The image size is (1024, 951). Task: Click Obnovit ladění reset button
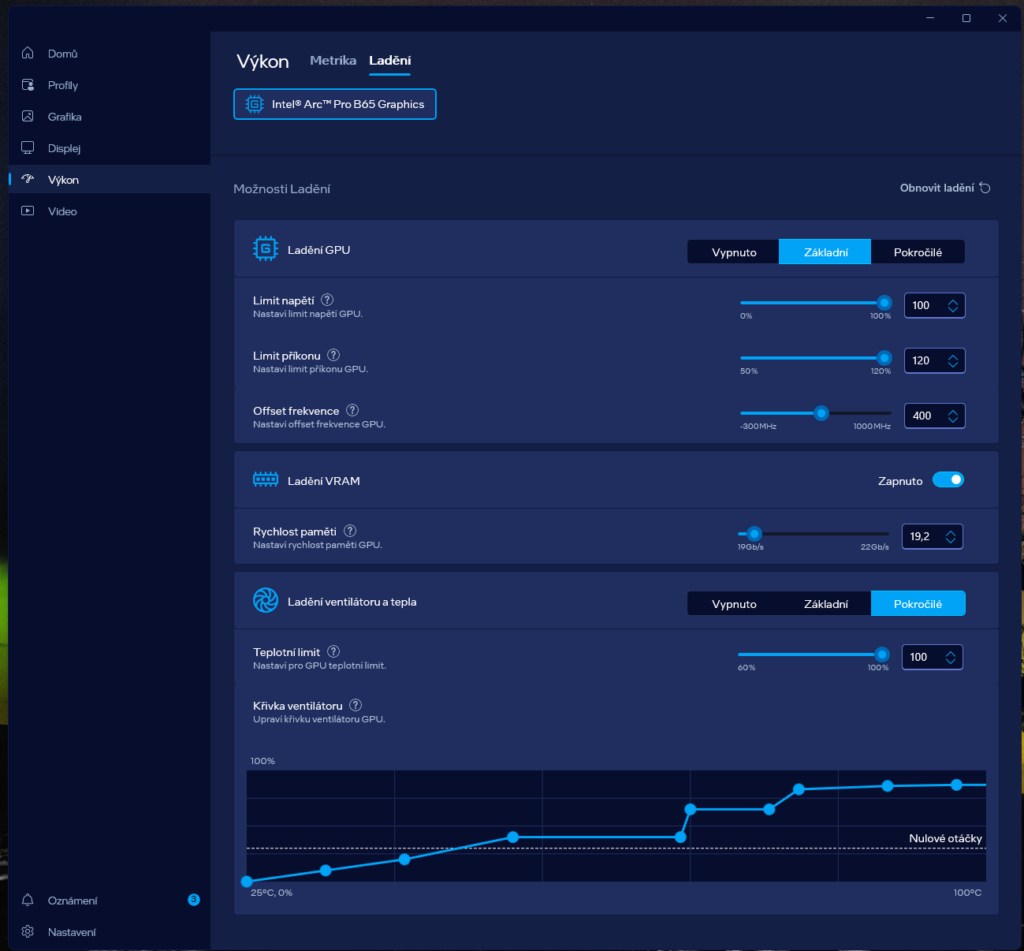[945, 188]
